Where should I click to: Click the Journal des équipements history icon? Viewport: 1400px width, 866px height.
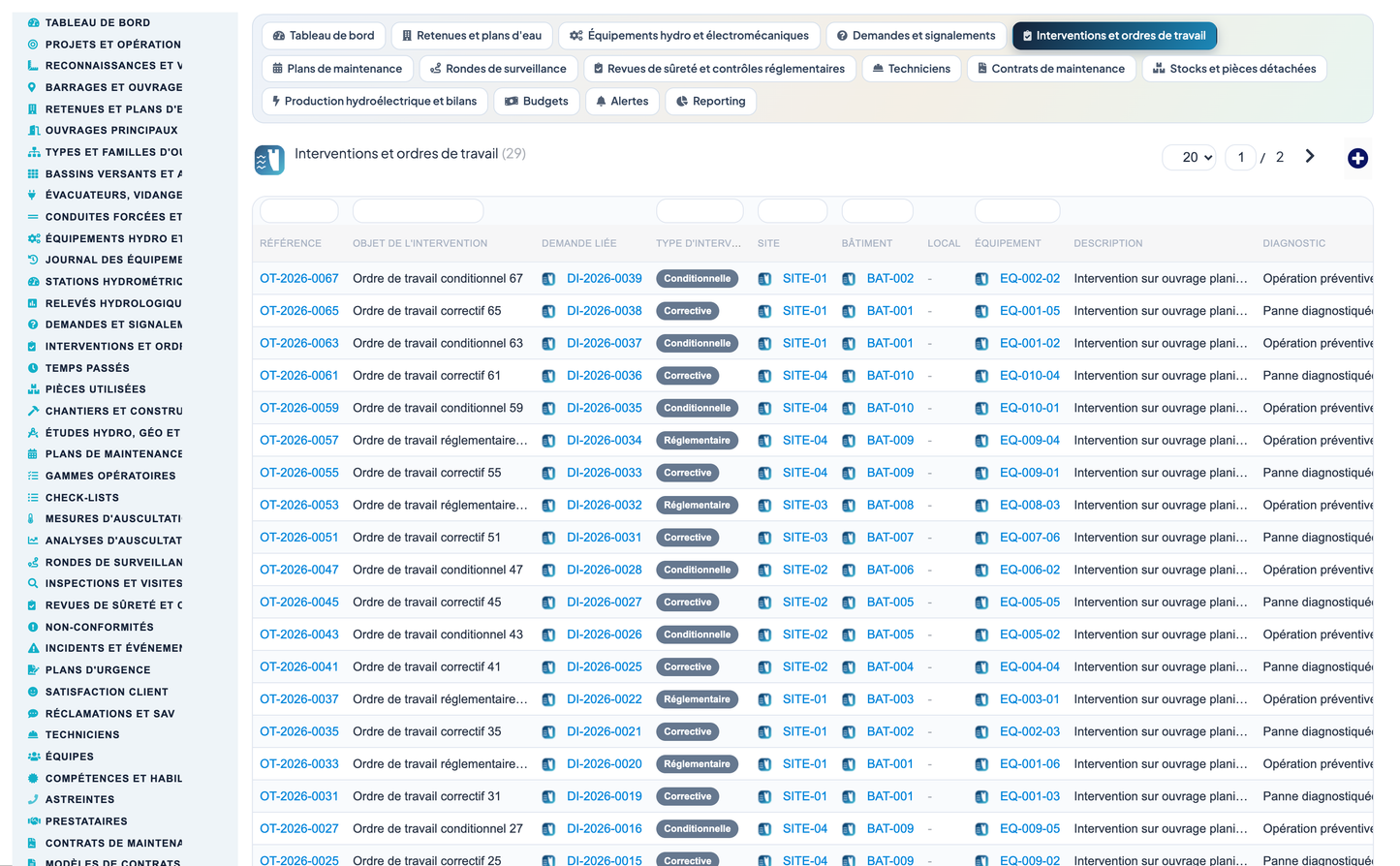33,260
